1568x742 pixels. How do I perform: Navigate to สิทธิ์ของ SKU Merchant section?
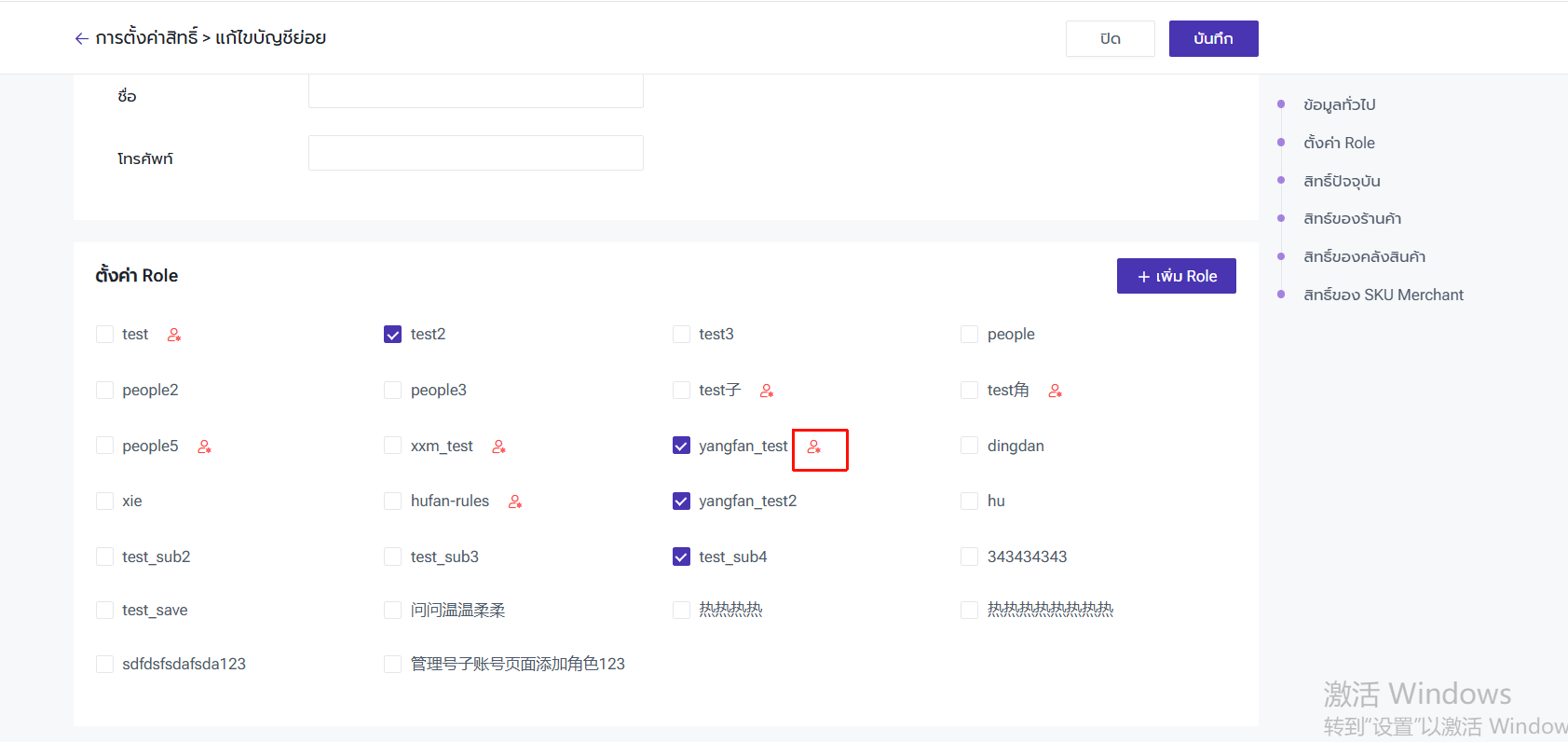coord(1383,295)
